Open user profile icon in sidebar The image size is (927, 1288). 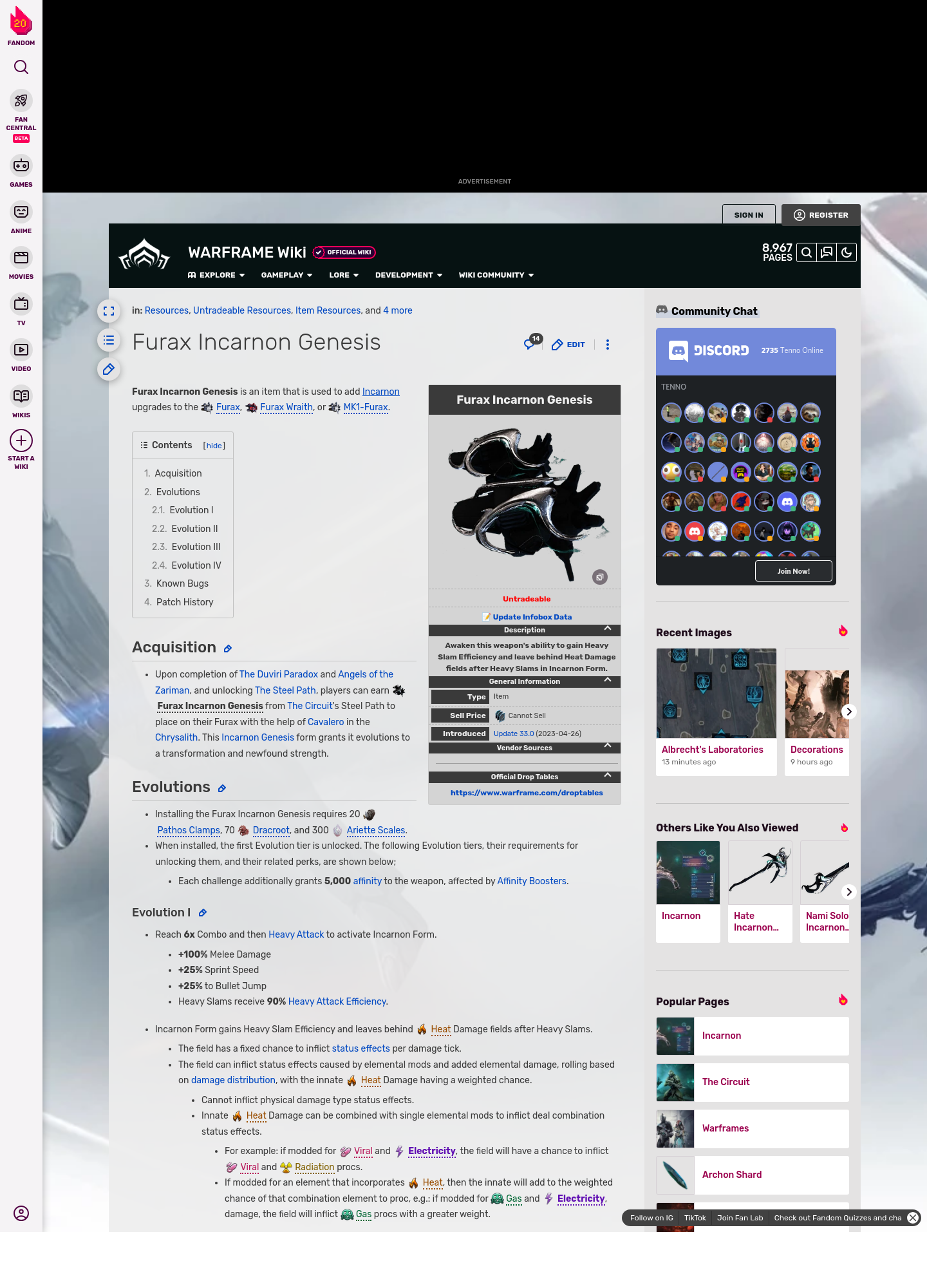coord(21,1213)
